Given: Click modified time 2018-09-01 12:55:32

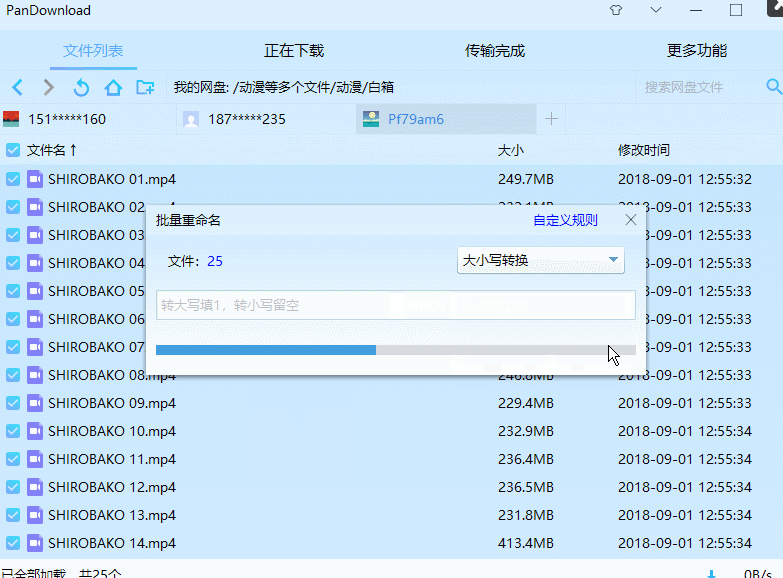Looking at the screenshot, I should click(x=685, y=179).
